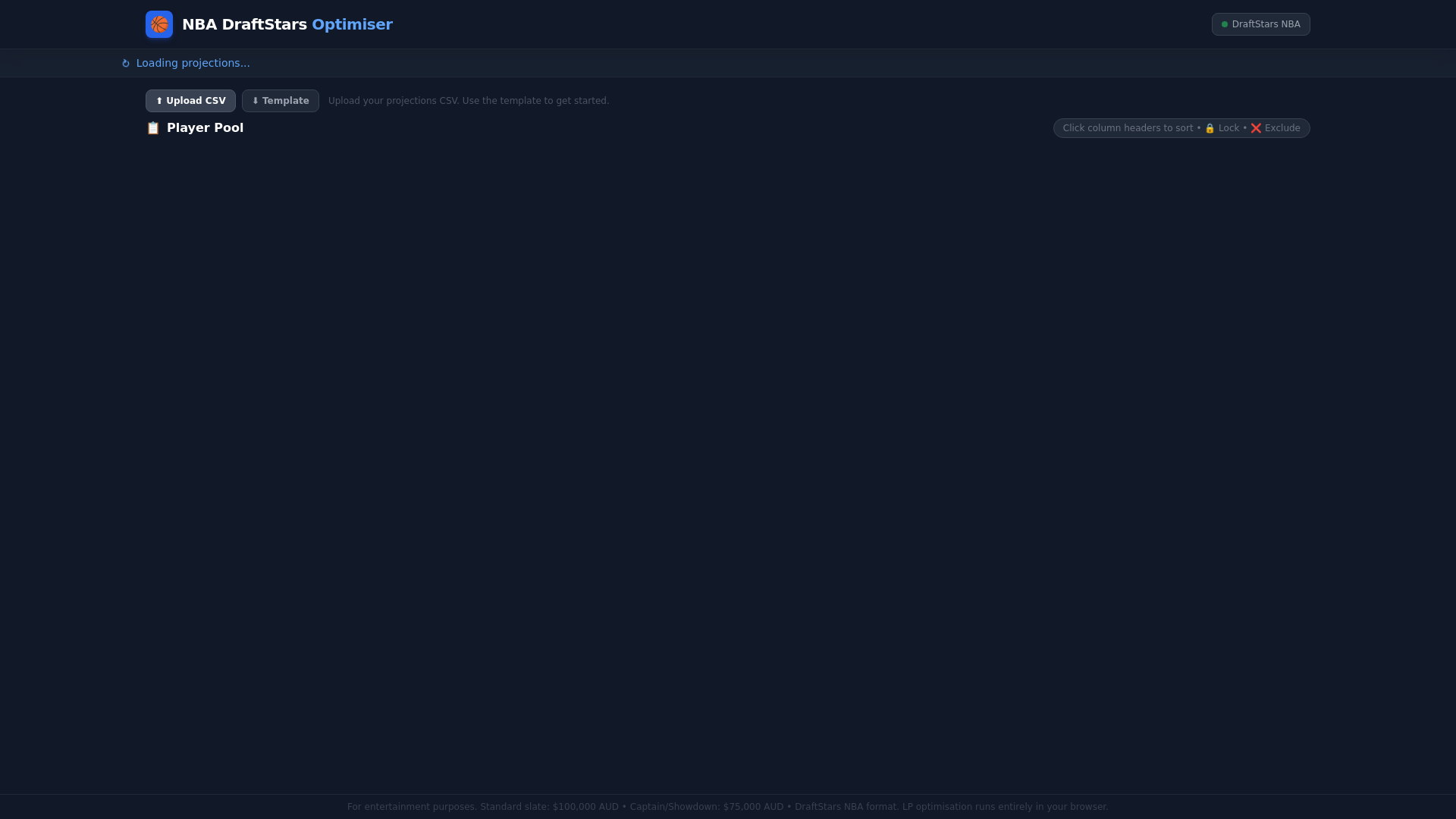Click the basketball logo icon

(x=159, y=24)
